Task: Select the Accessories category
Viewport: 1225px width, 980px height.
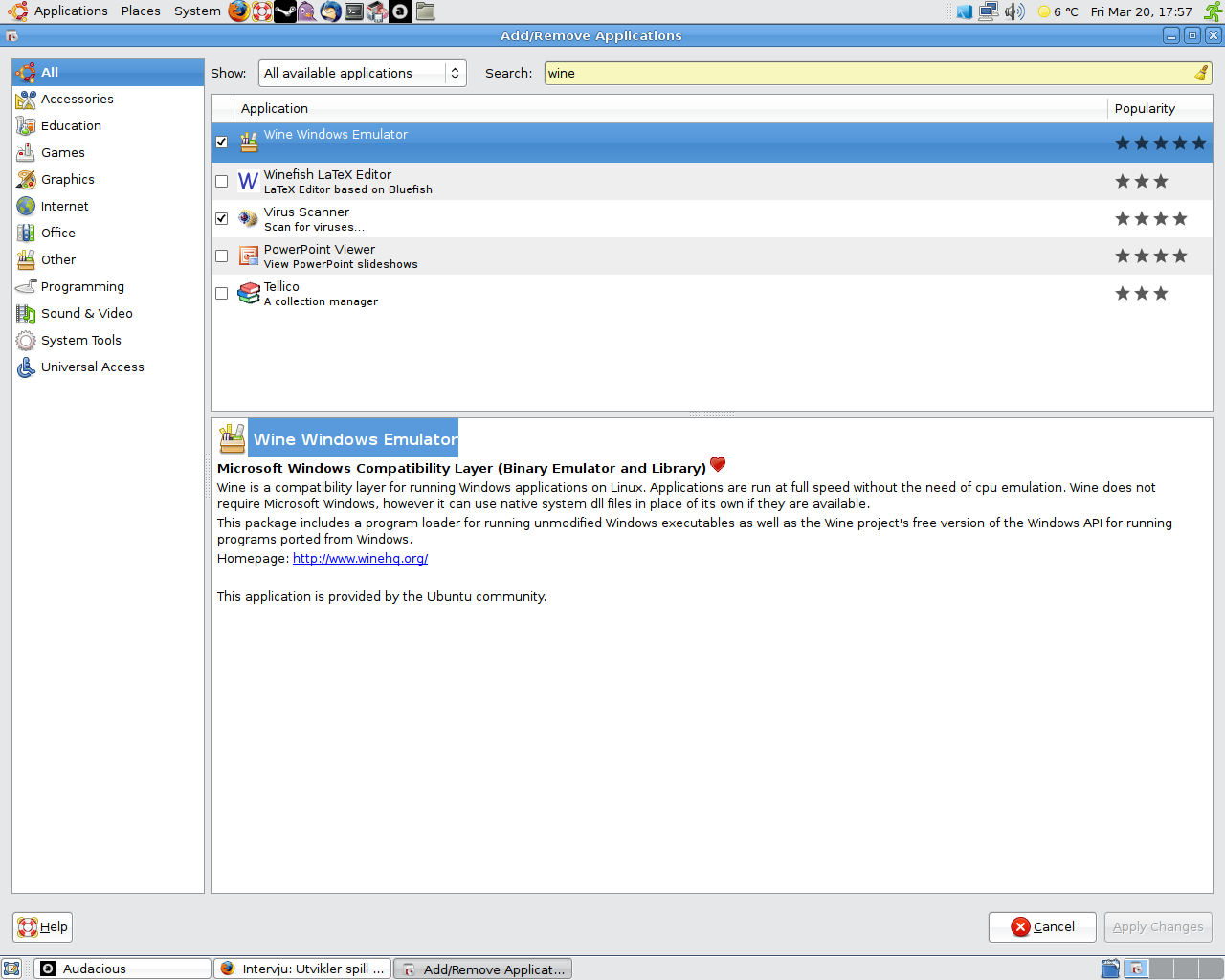Action: point(108,99)
